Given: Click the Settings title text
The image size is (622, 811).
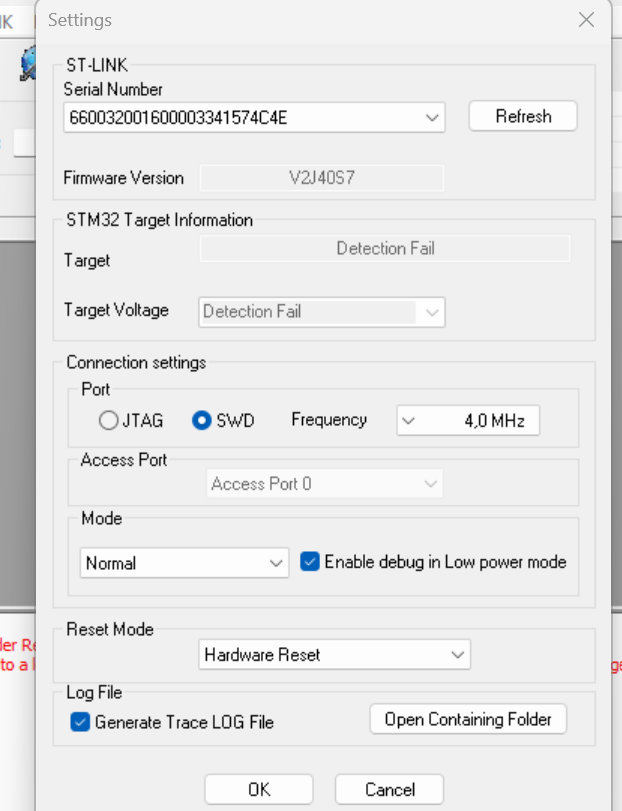Looking at the screenshot, I should tap(80, 20).
